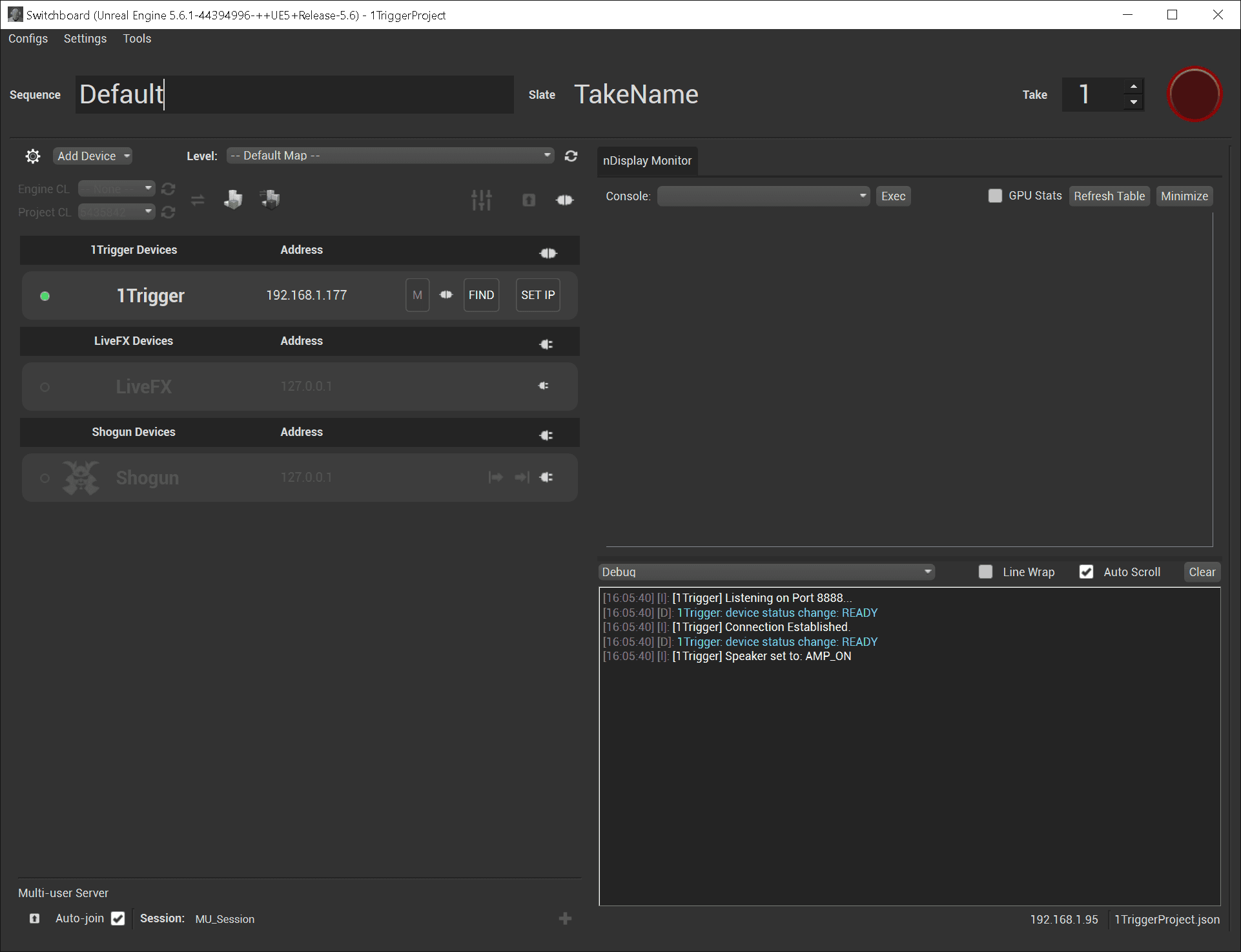Image resolution: width=1241 pixels, height=952 pixels.
Task: Click the build cubes icon
Action: pos(233,199)
